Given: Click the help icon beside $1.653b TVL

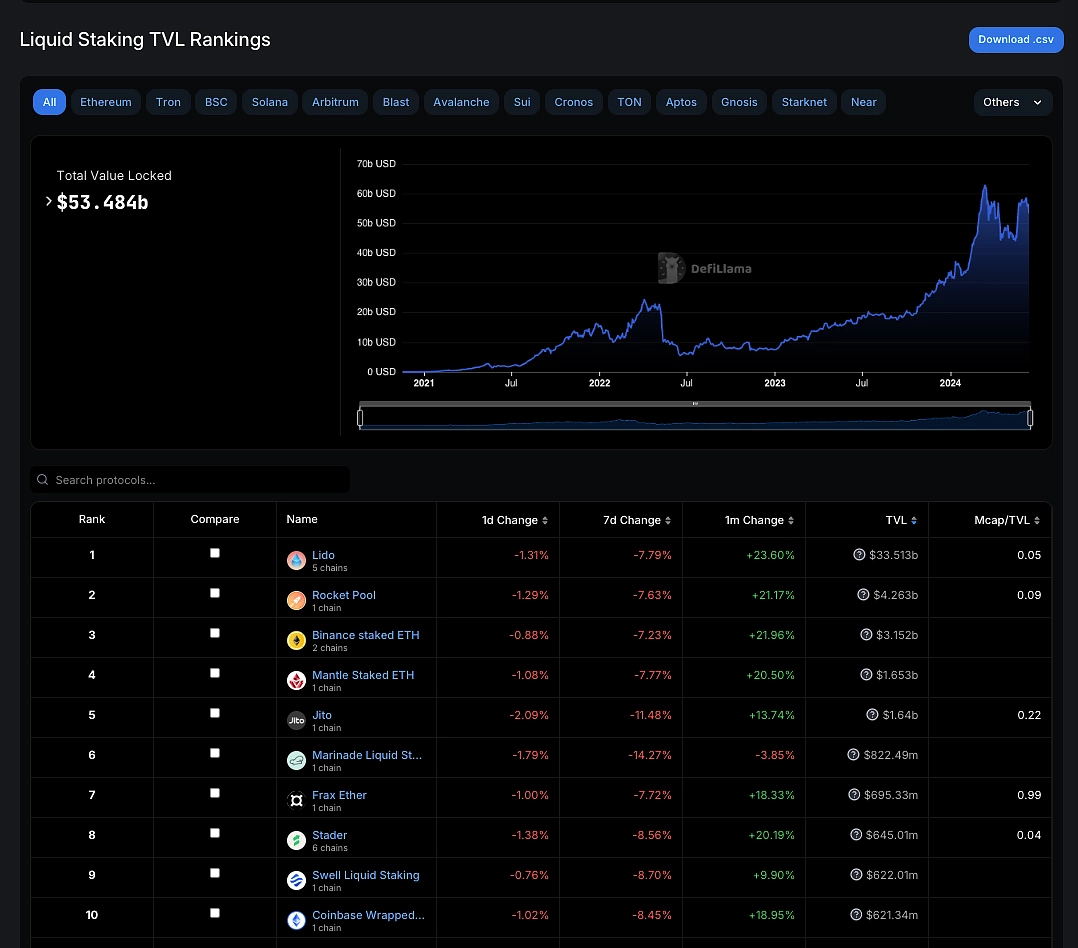Looking at the screenshot, I should (866, 674).
